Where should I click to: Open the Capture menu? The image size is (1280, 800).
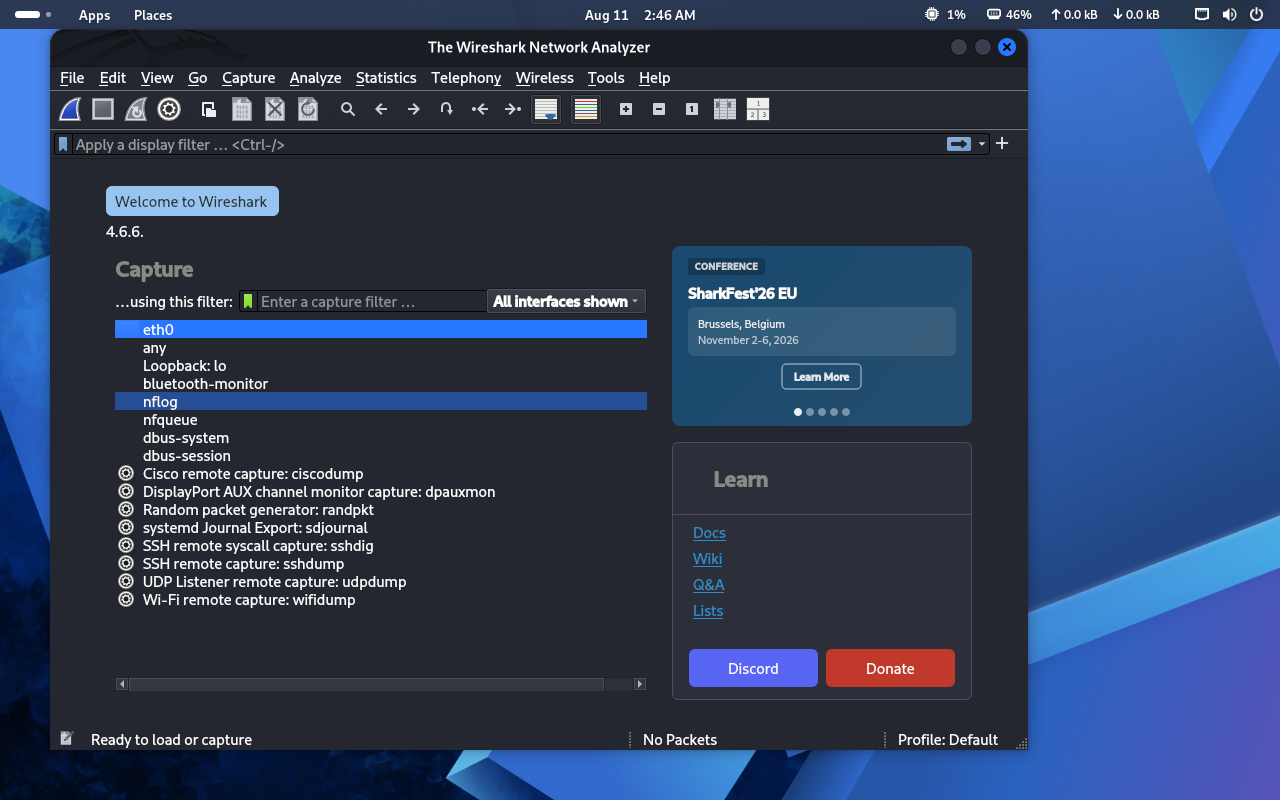click(248, 78)
